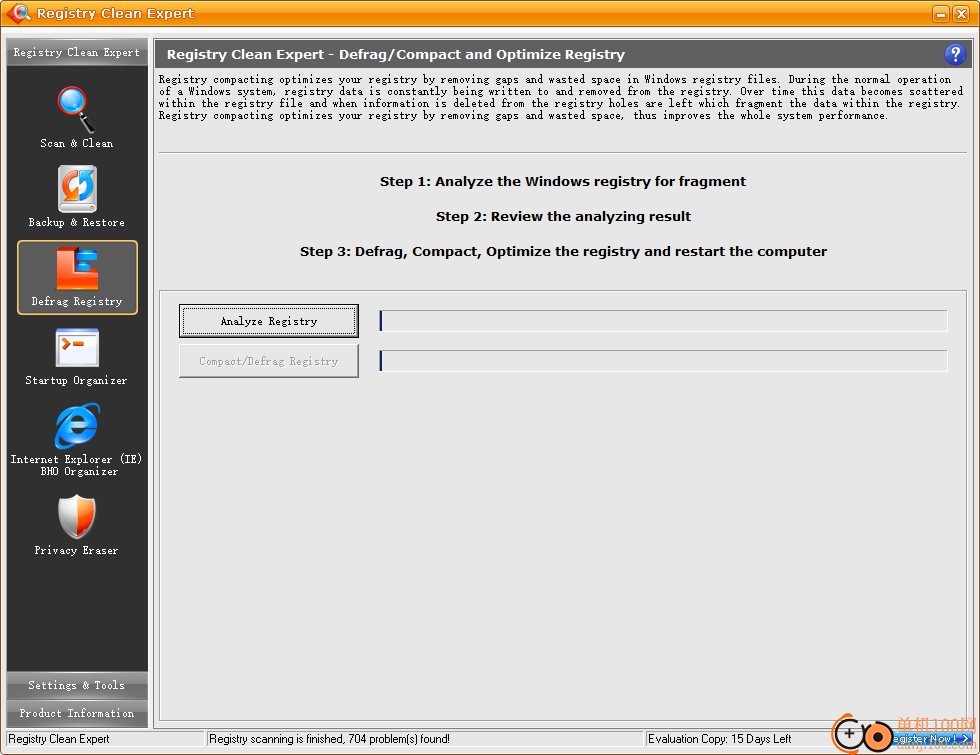This screenshot has height=755, width=980.
Task: Click the Analyze Registry button
Action: (269, 321)
